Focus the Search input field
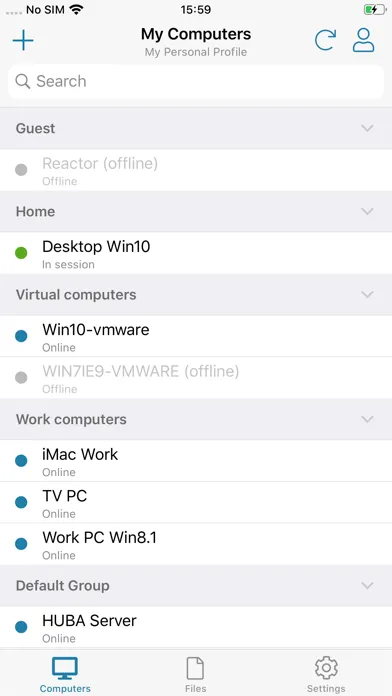This screenshot has height=696, width=392. tap(196, 82)
